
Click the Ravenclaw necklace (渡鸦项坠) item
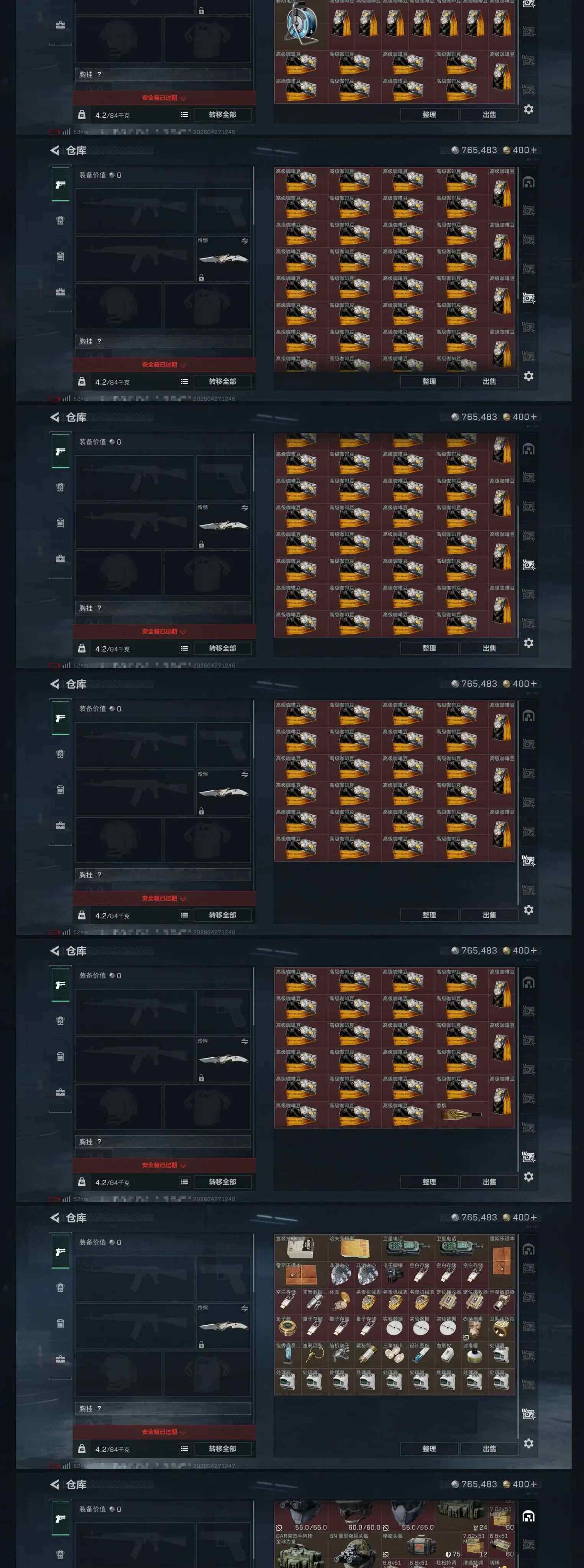tap(315, 1354)
